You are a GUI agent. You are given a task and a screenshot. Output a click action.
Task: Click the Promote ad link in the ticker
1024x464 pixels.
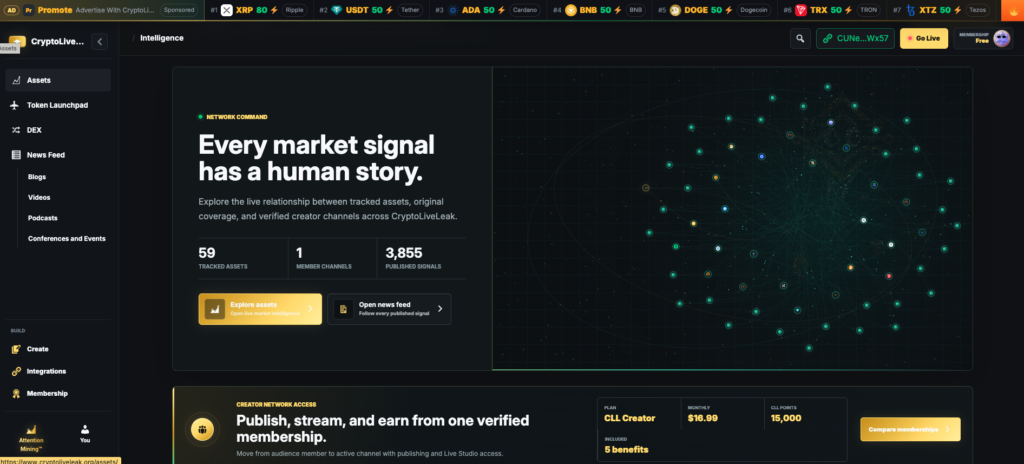tap(55, 10)
